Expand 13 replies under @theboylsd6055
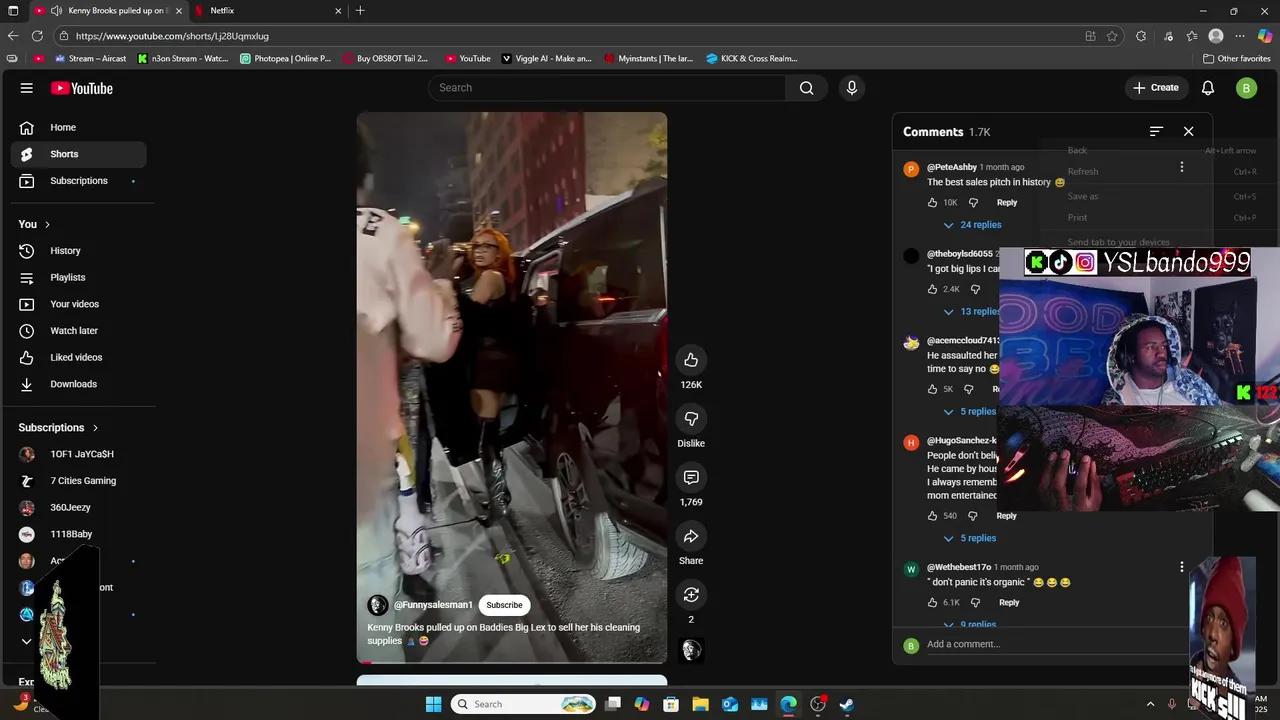 (x=970, y=312)
